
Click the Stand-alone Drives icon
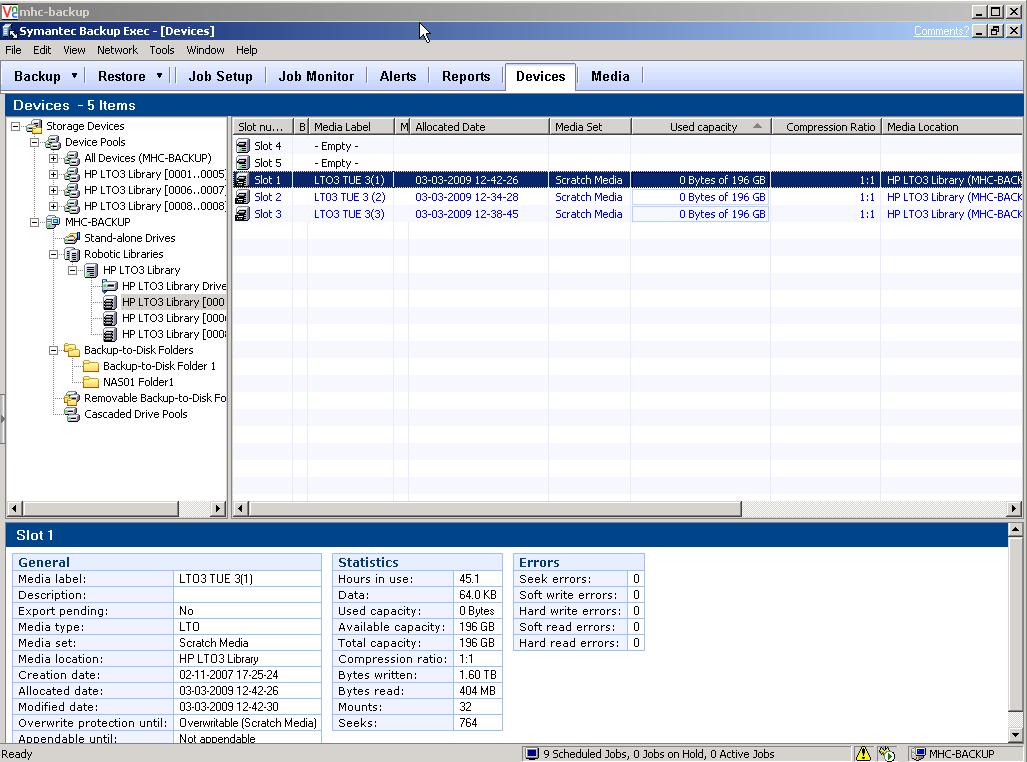72,238
